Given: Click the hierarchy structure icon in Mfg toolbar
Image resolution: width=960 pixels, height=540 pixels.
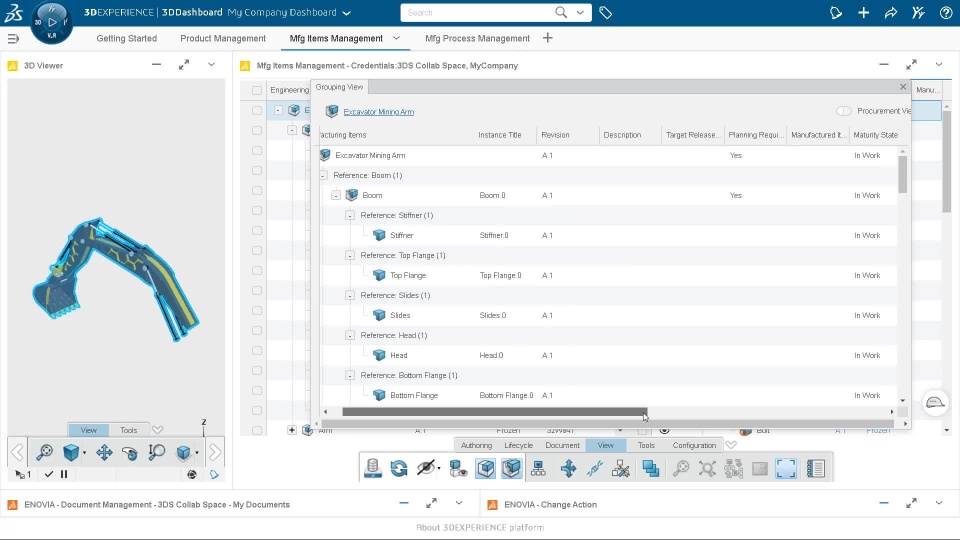Looking at the screenshot, I should point(538,468).
